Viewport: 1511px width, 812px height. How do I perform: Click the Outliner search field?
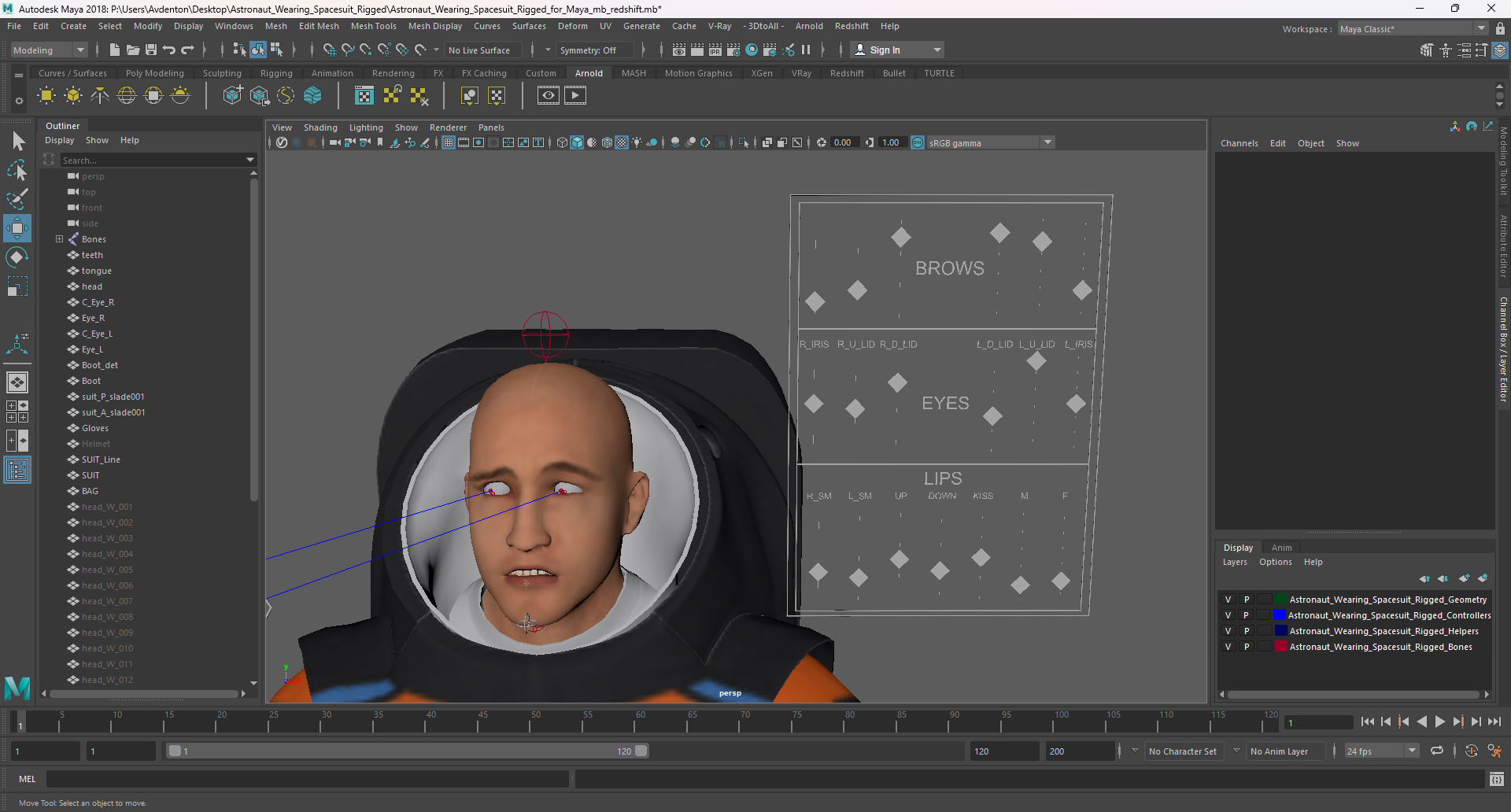click(157, 160)
